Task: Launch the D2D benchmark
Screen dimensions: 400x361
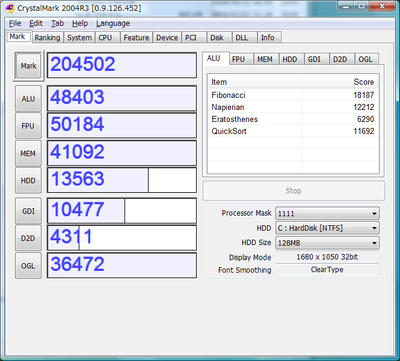Action: pos(28,238)
